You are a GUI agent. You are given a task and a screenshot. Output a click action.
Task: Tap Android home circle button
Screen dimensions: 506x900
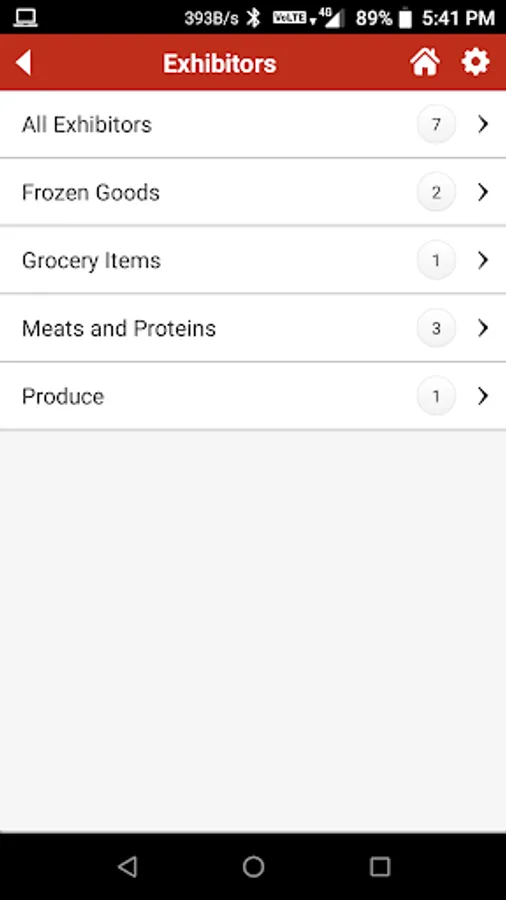pyautogui.click(x=253, y=866)
